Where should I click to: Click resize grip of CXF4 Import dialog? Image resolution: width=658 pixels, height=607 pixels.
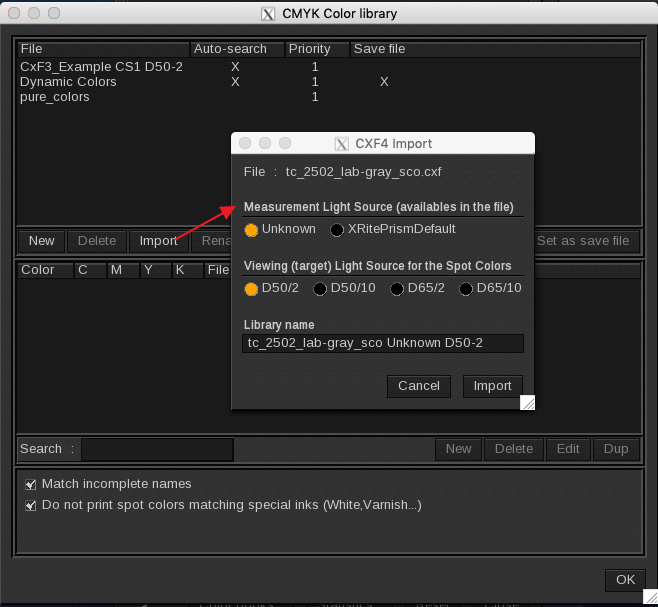[527, 402]
